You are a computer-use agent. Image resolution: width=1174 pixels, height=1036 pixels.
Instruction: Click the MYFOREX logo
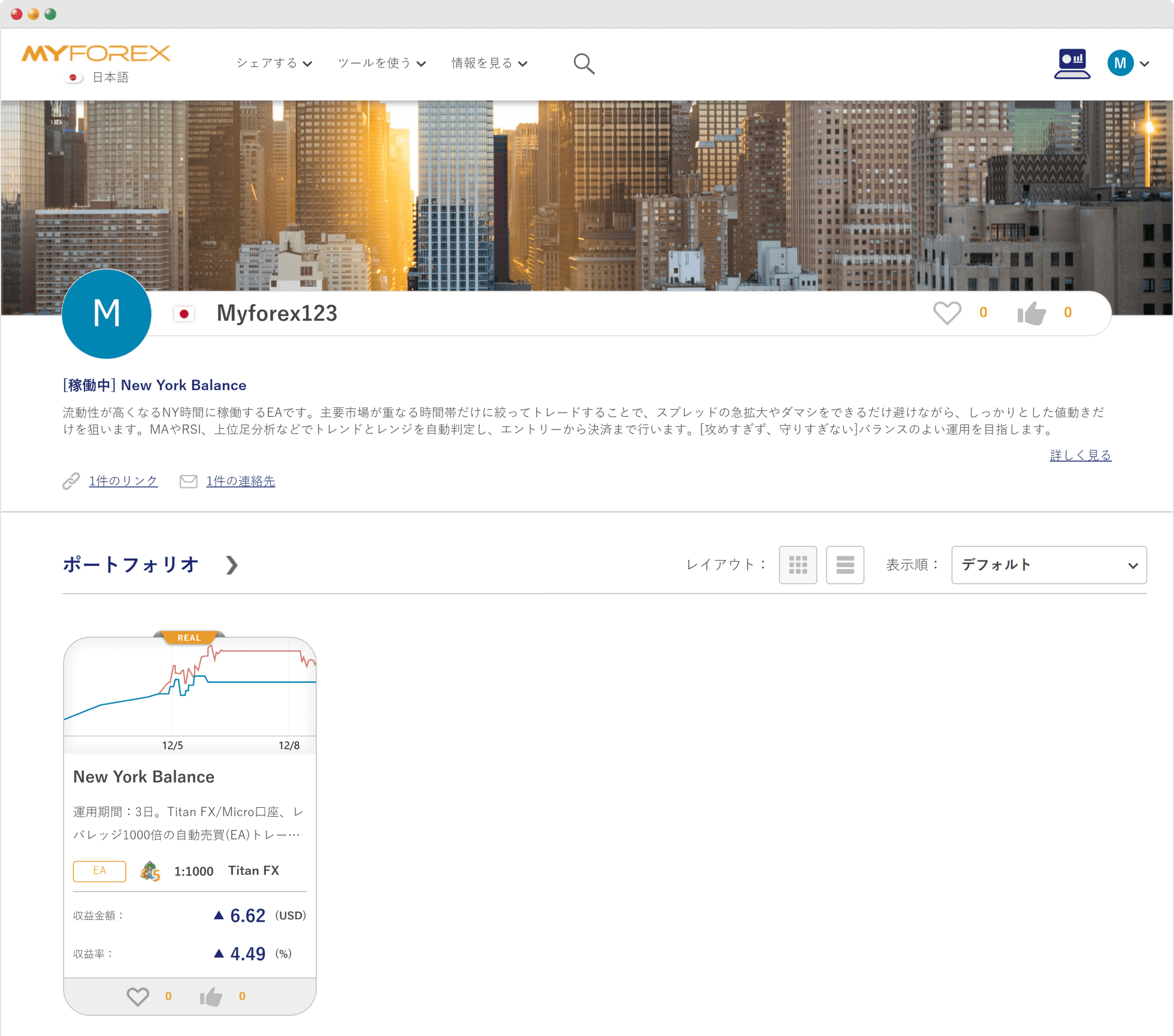point(96,54)
